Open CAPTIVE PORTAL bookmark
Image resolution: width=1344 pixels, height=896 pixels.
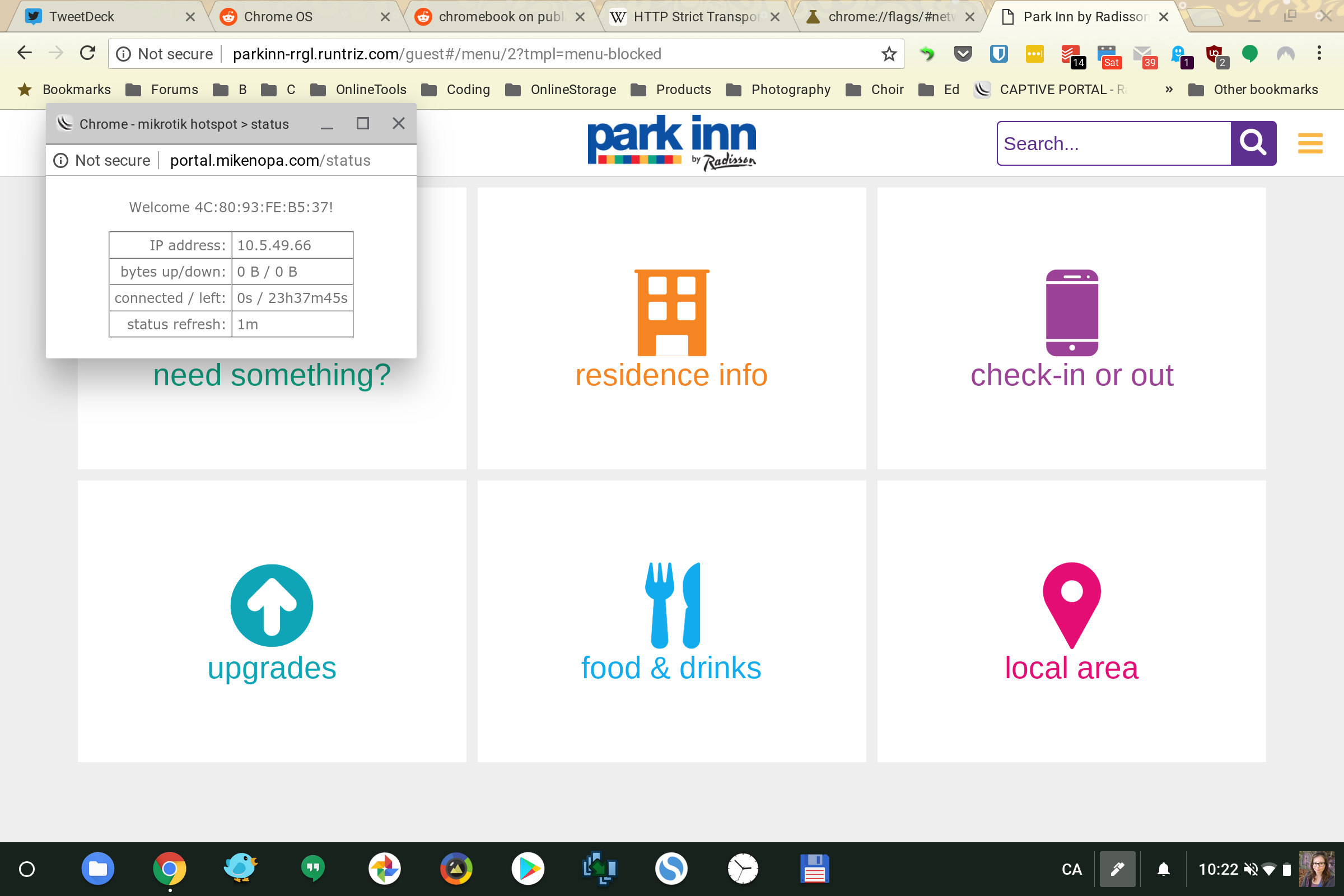[x=1052, y=90]
